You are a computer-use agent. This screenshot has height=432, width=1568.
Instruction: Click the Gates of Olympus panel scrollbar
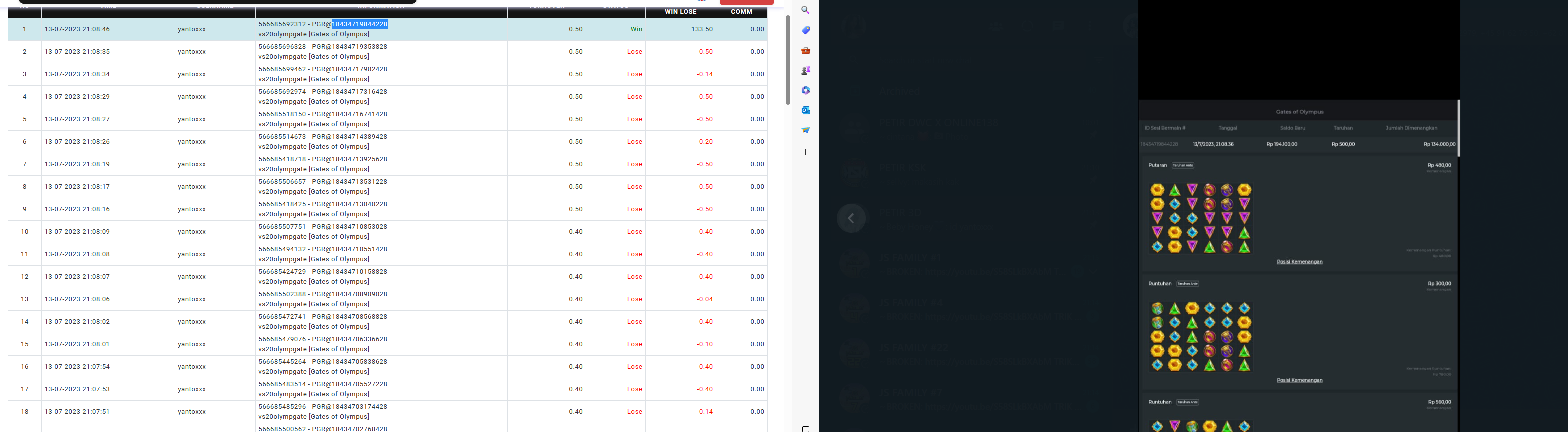[x=1458, y=128]
